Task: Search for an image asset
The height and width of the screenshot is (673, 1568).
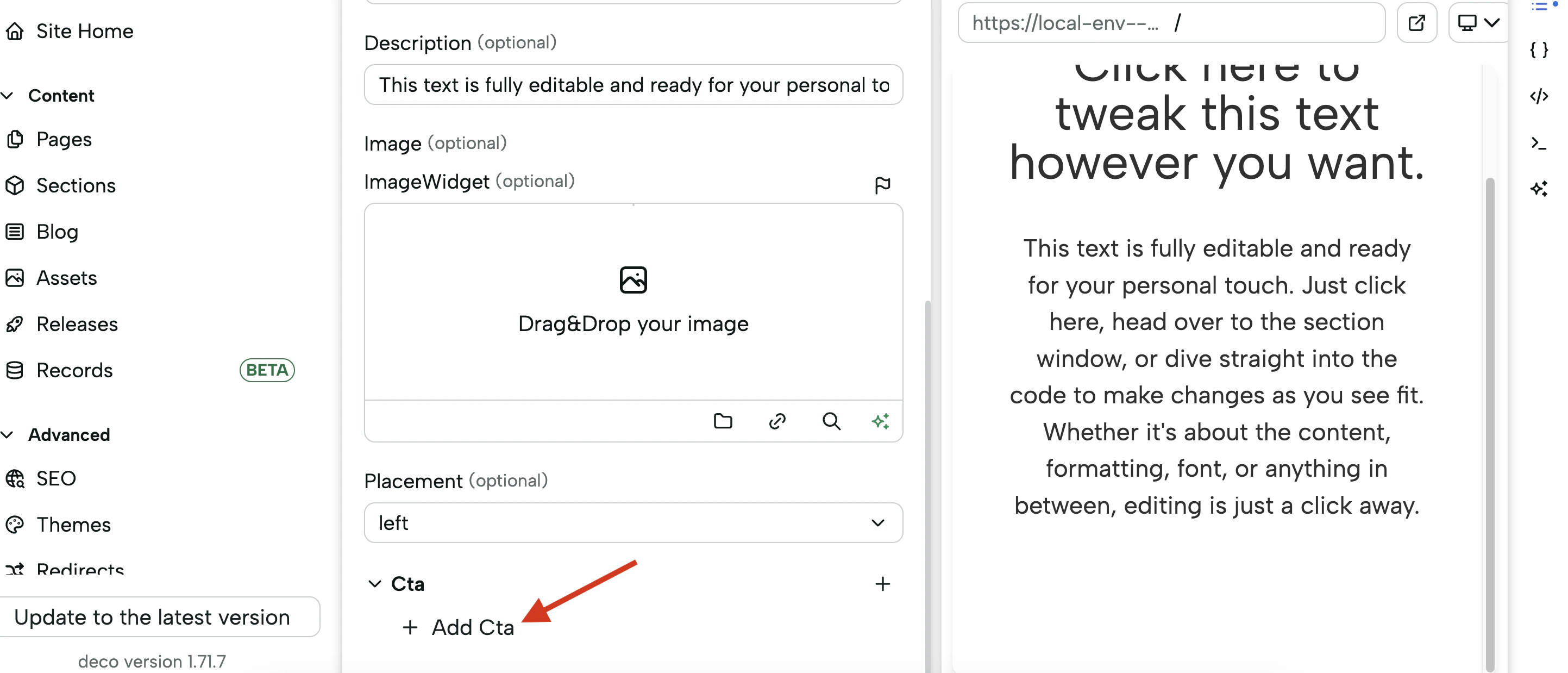Action: 831,421
